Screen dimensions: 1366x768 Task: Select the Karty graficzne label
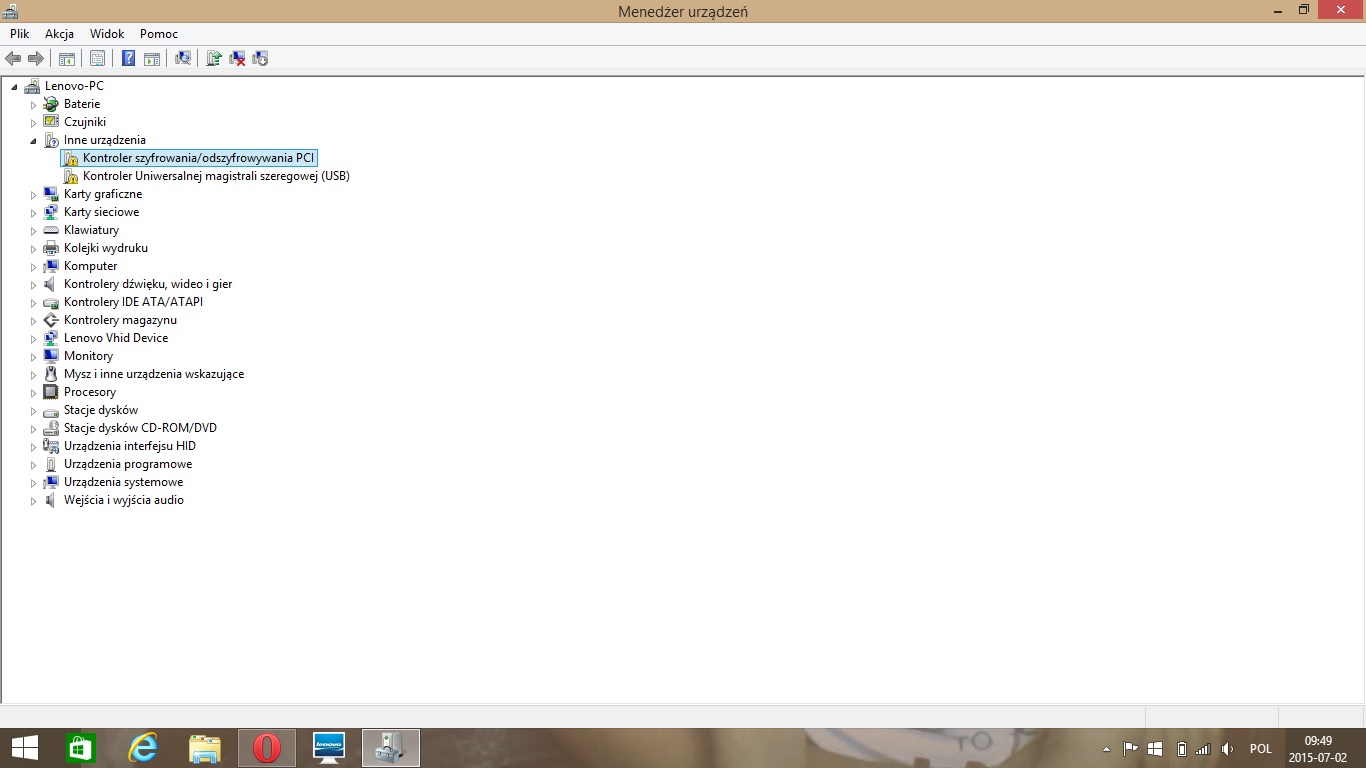pos(103,194)
